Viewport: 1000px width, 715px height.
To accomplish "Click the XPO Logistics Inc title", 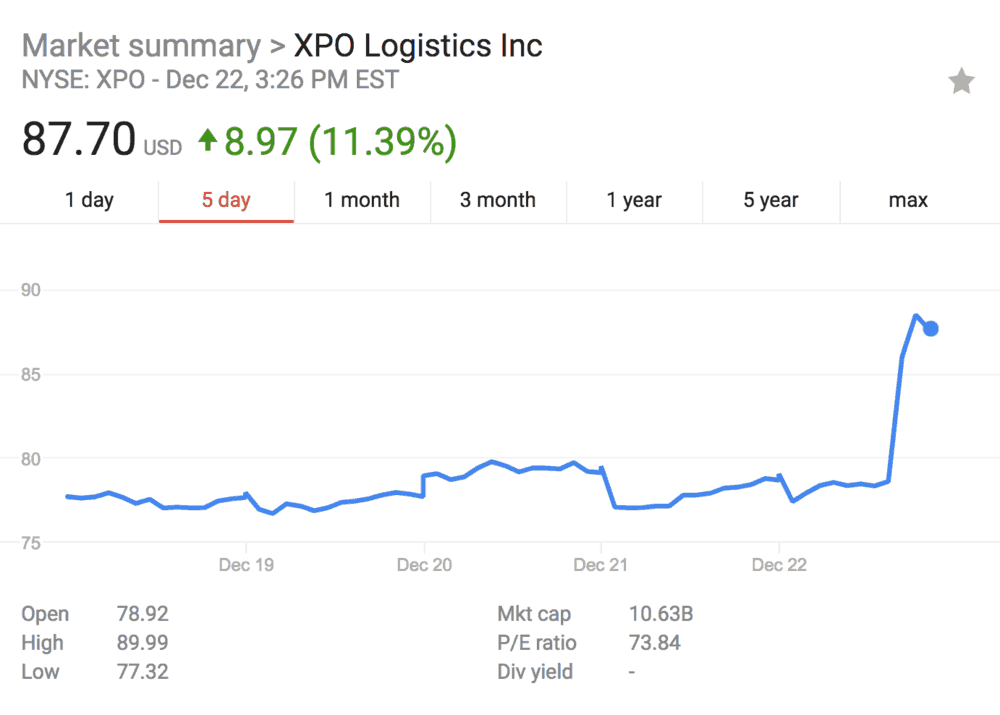I will [418, 47].
